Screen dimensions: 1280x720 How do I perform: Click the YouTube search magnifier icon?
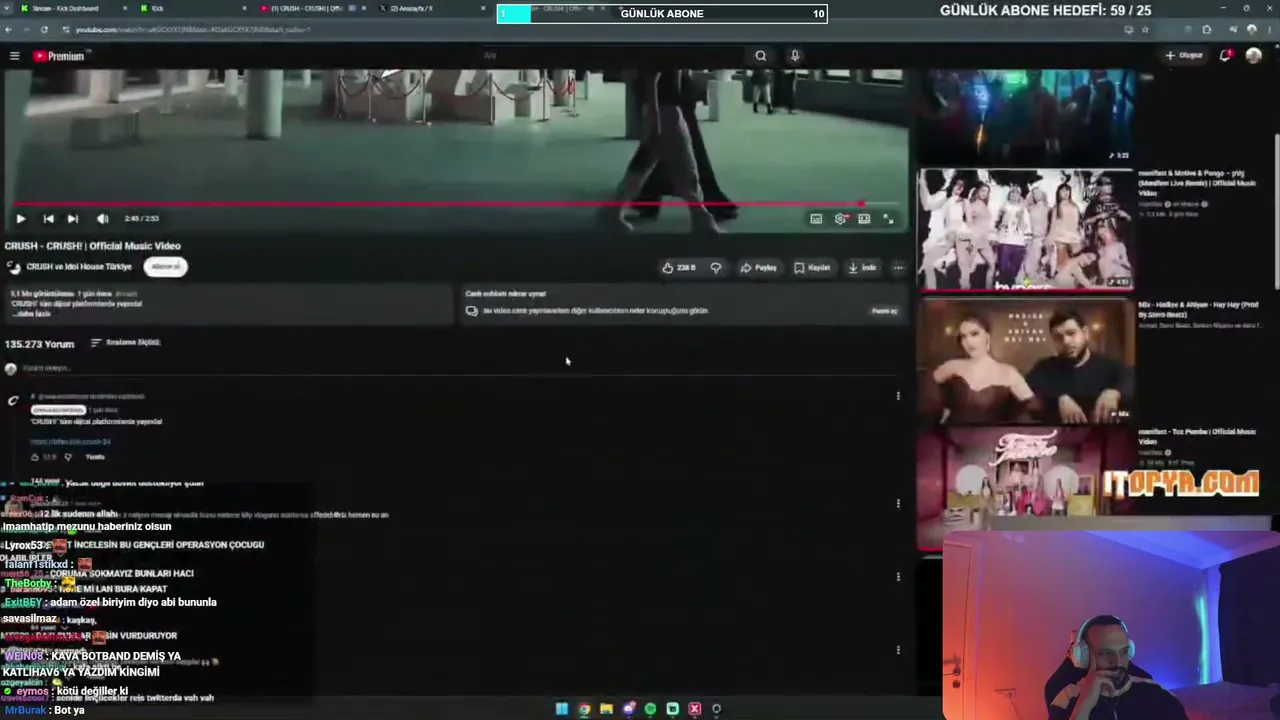761,56
